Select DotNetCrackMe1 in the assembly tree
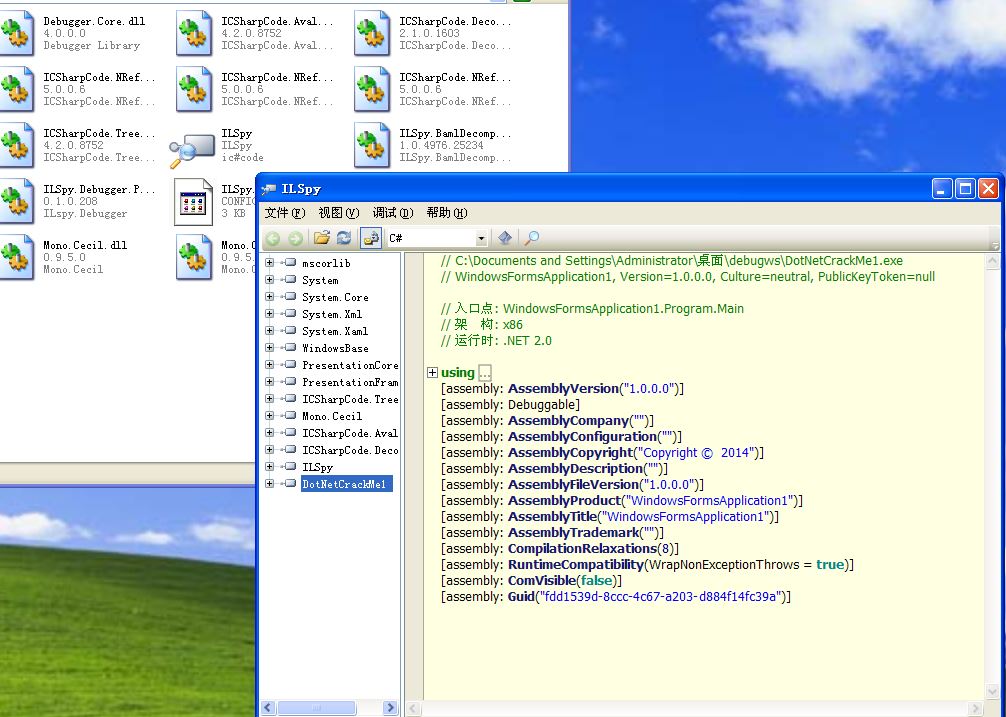Viewport: 1006px width, 717px height. coord(346,484)
